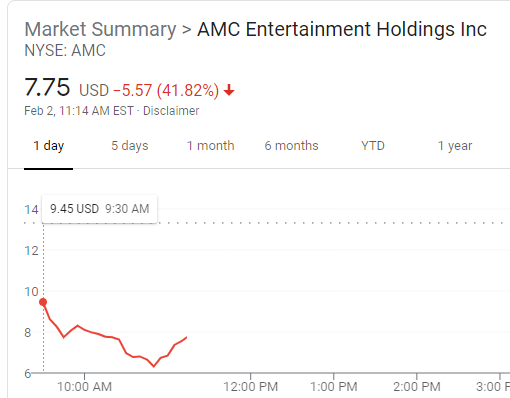The height and width of the screenshot is (398, 510).
Task: Click the 1:00 PM axis label
Action: point(334,387)
